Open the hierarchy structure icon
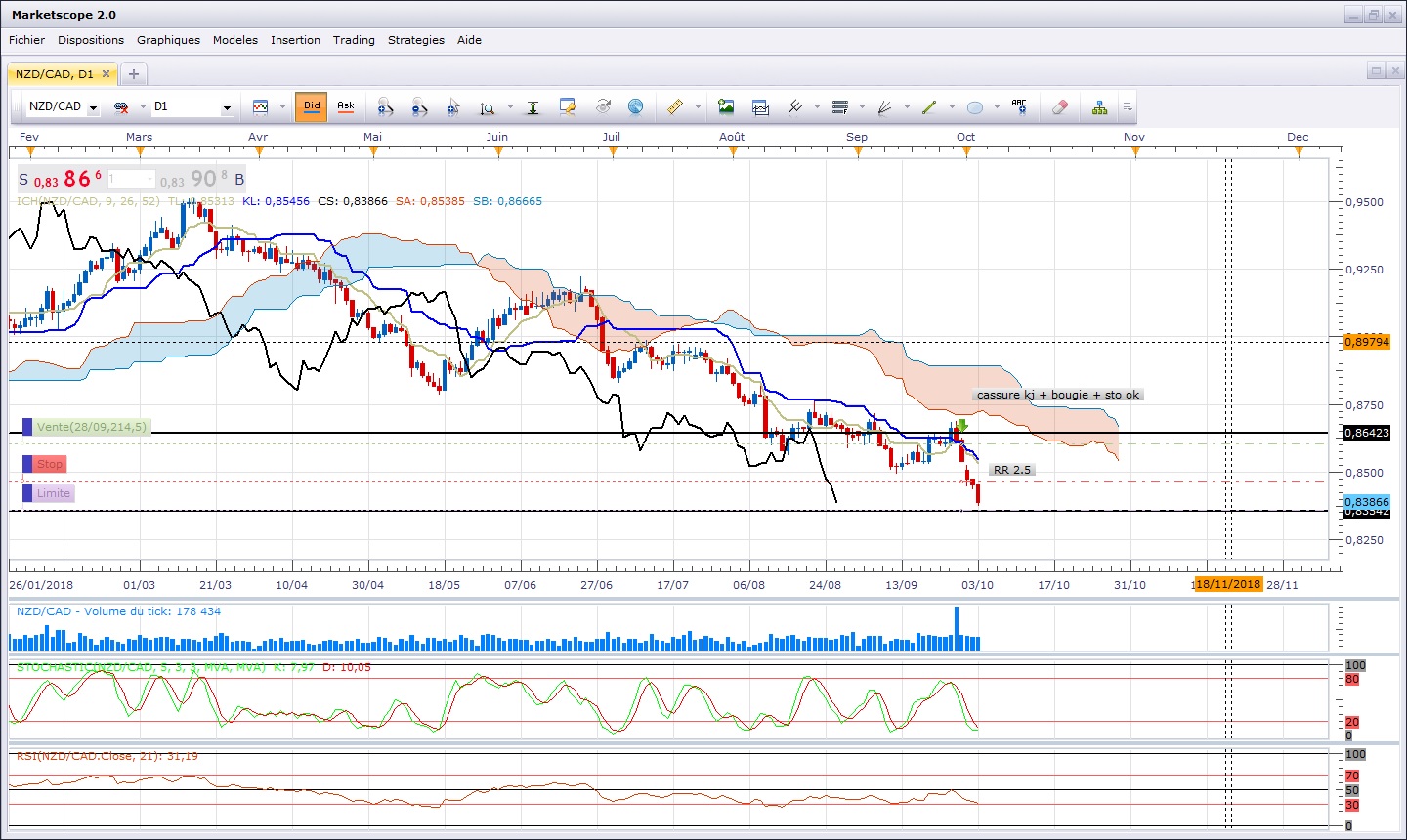The image size is (1407, 840). coord(1099,107)
